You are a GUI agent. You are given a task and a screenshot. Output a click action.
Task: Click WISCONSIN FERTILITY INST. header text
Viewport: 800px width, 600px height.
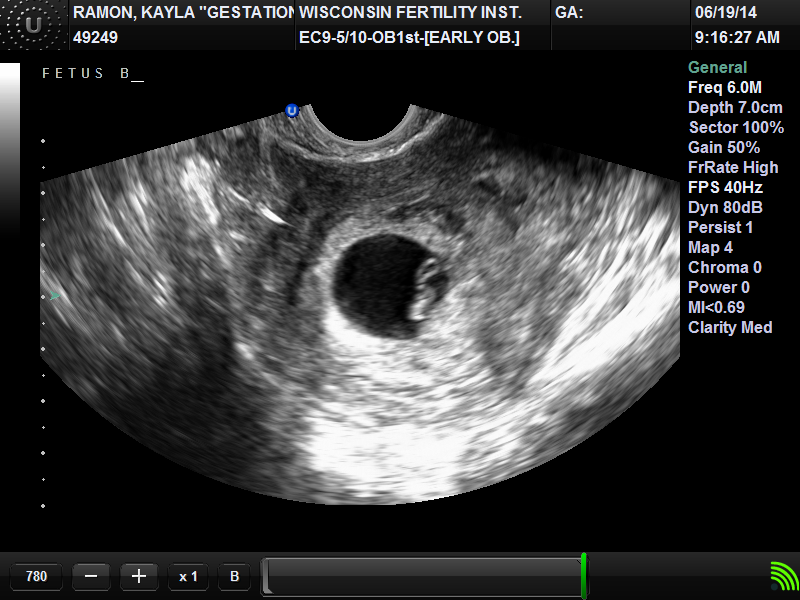click(x=410, y=13)
